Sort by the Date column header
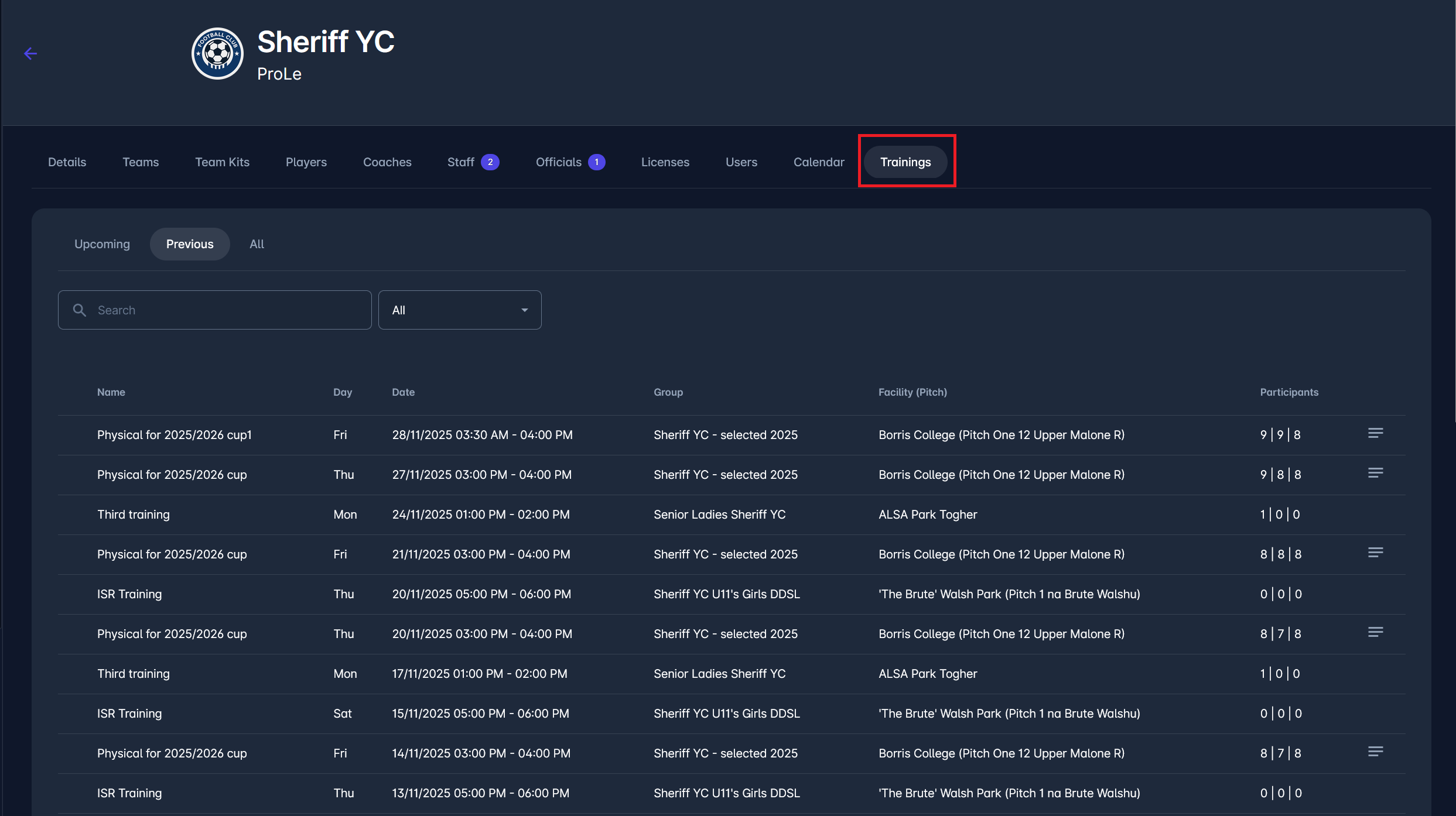 403,392
